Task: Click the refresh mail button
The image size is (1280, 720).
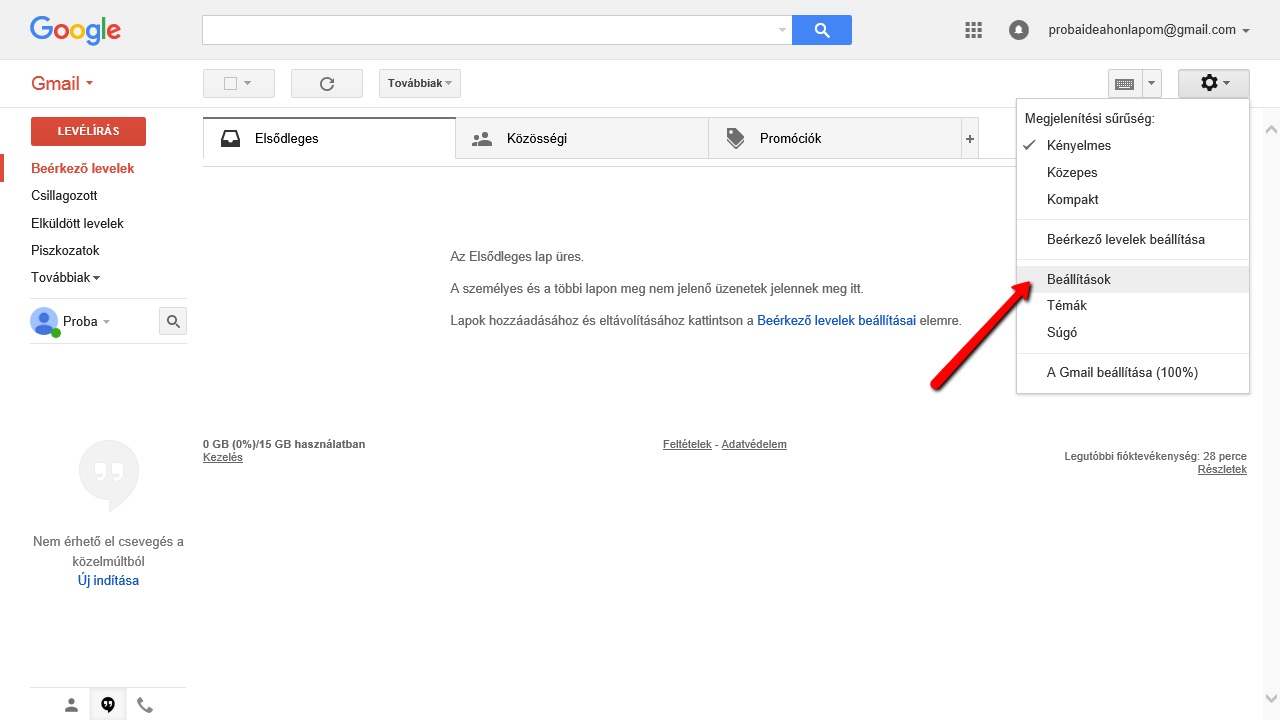Action: click(x=327, y=83)
